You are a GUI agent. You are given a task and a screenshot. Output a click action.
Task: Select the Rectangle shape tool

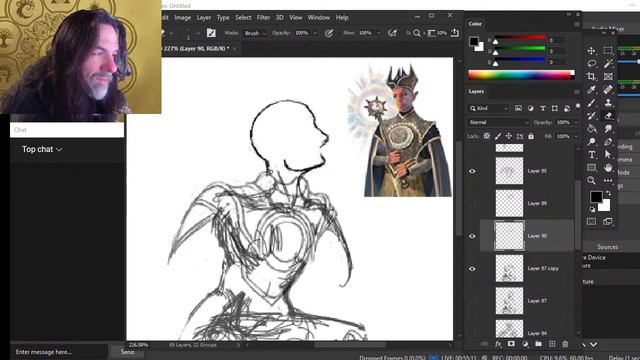591,167
